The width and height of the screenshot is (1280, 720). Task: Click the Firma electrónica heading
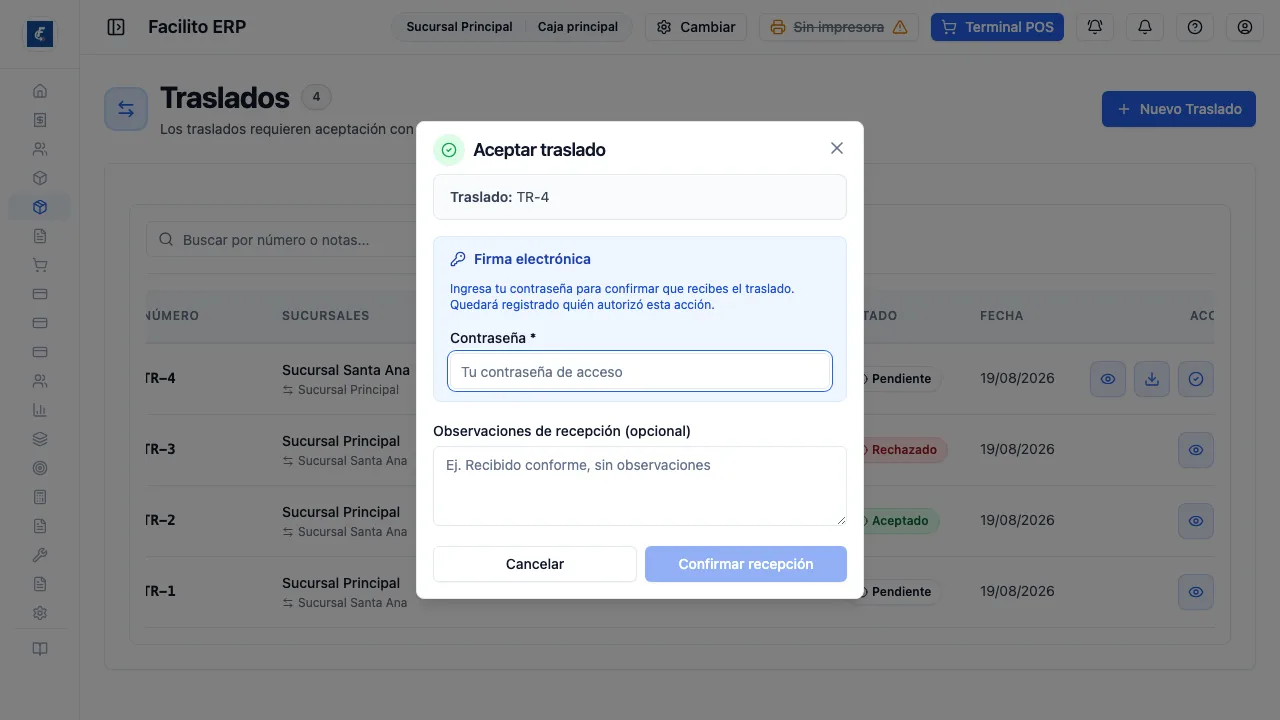[532, 259]
